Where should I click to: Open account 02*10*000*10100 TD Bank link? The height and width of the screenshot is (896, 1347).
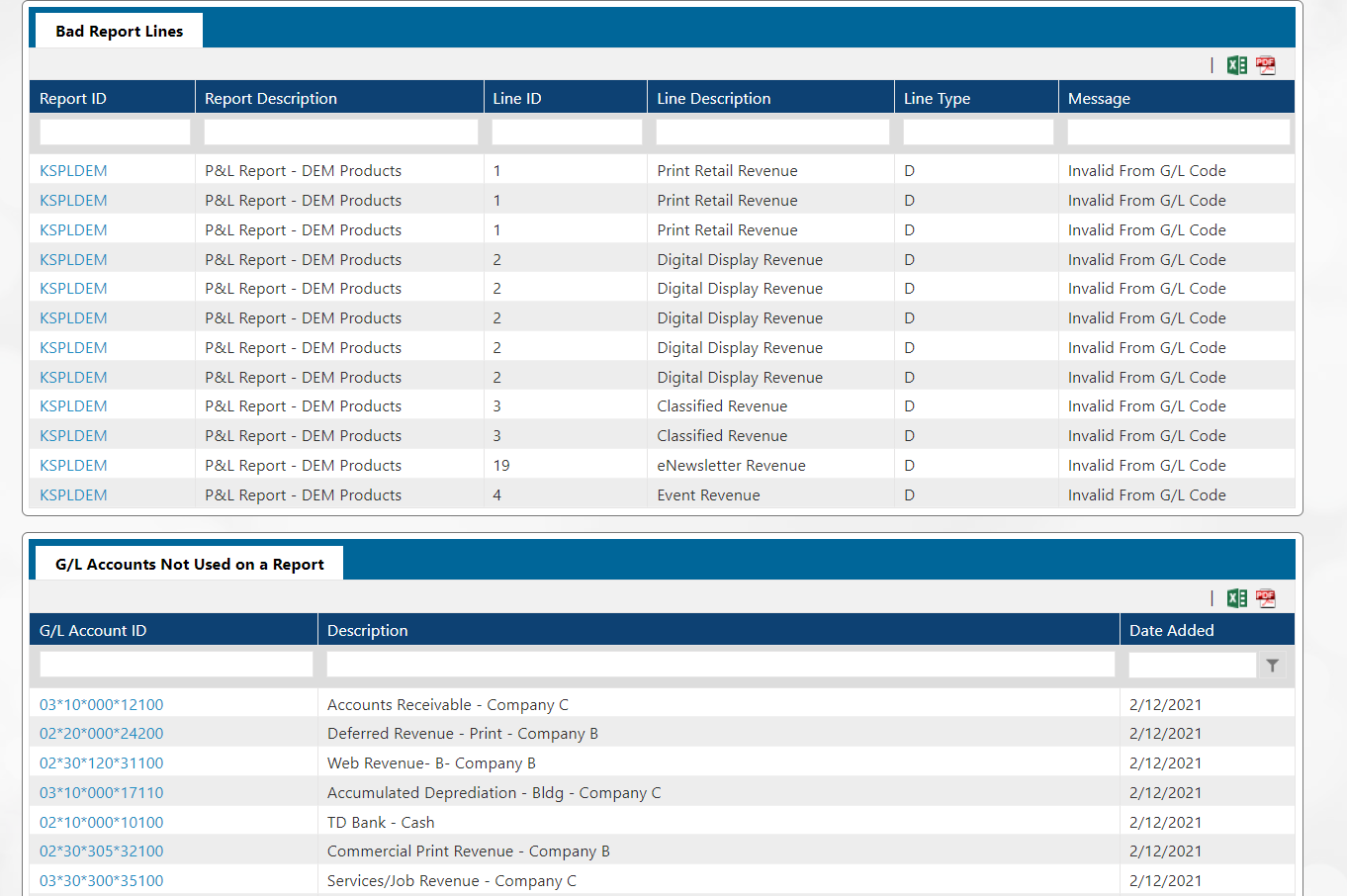pos(102,823)
